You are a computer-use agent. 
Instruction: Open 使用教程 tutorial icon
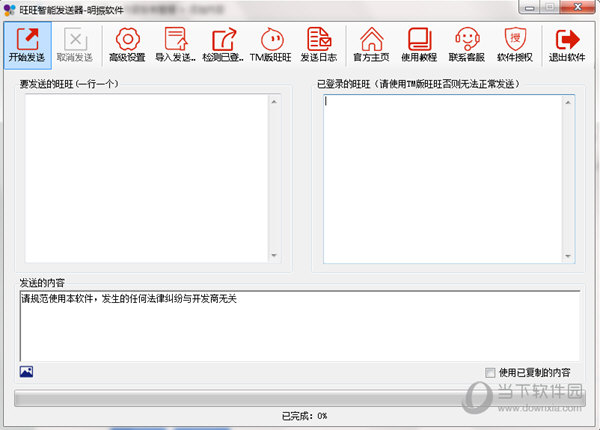click(419, 45)
